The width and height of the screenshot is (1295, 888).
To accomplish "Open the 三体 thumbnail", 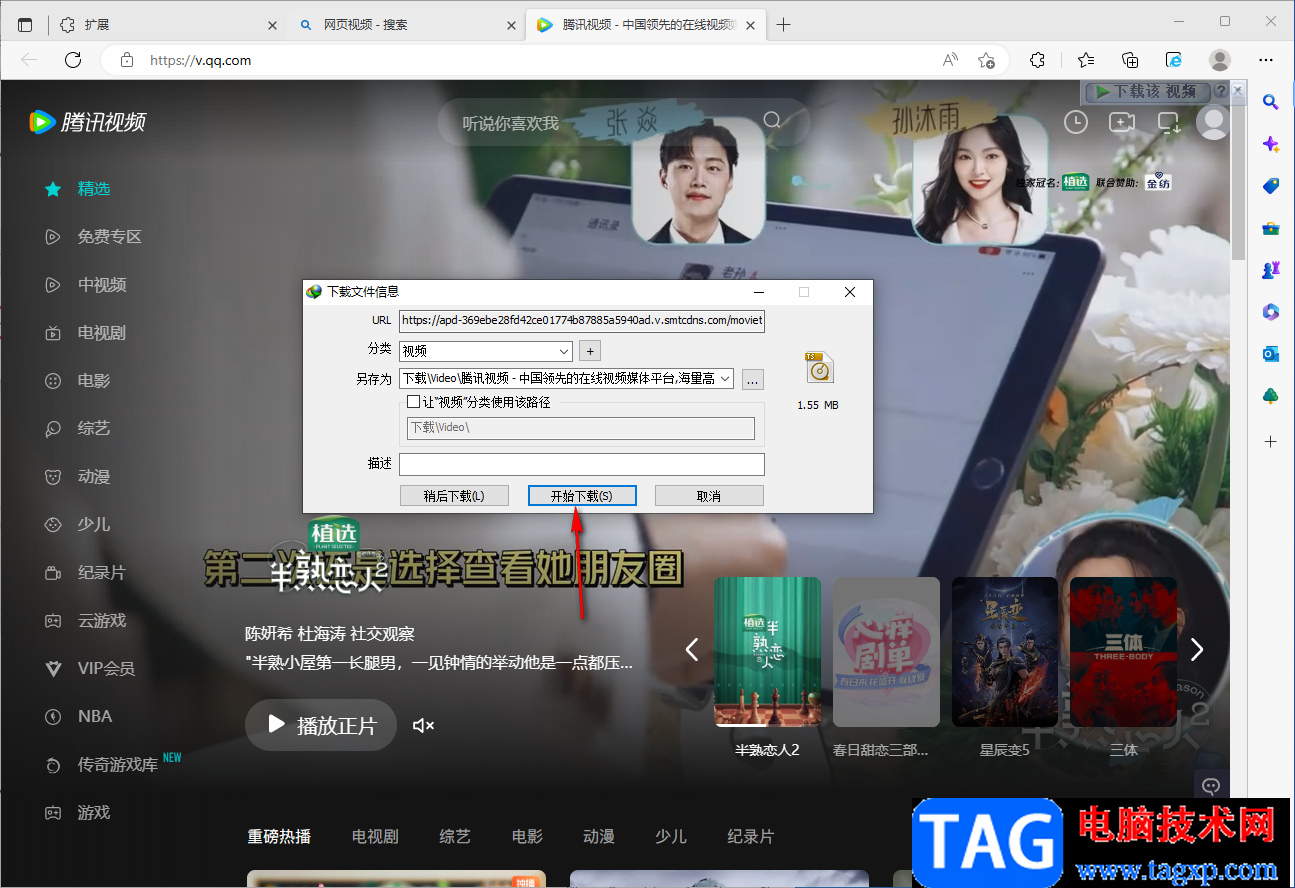I will pyautogui.click(x=1123, y=652).
